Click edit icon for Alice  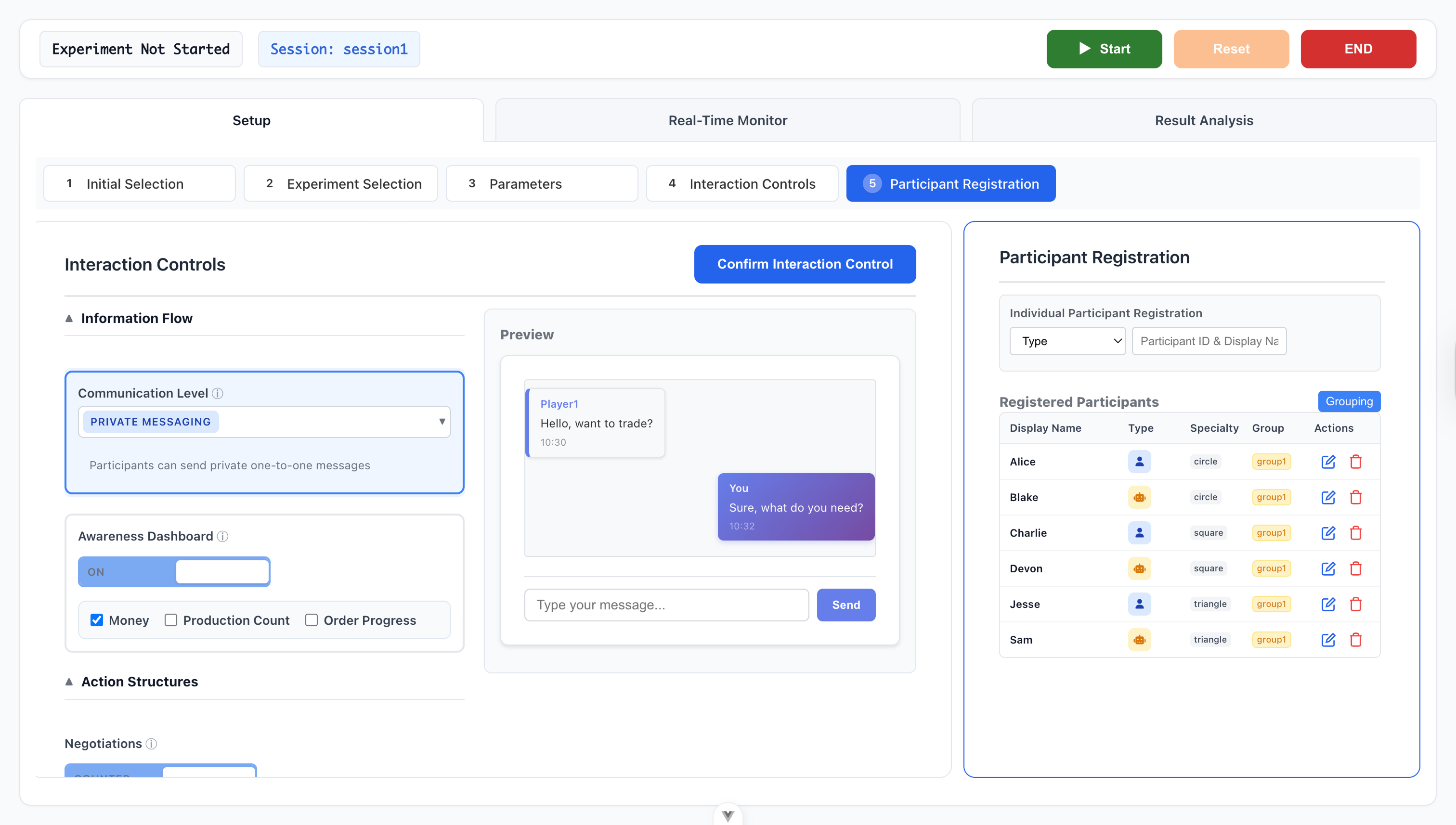(1328, 462)
